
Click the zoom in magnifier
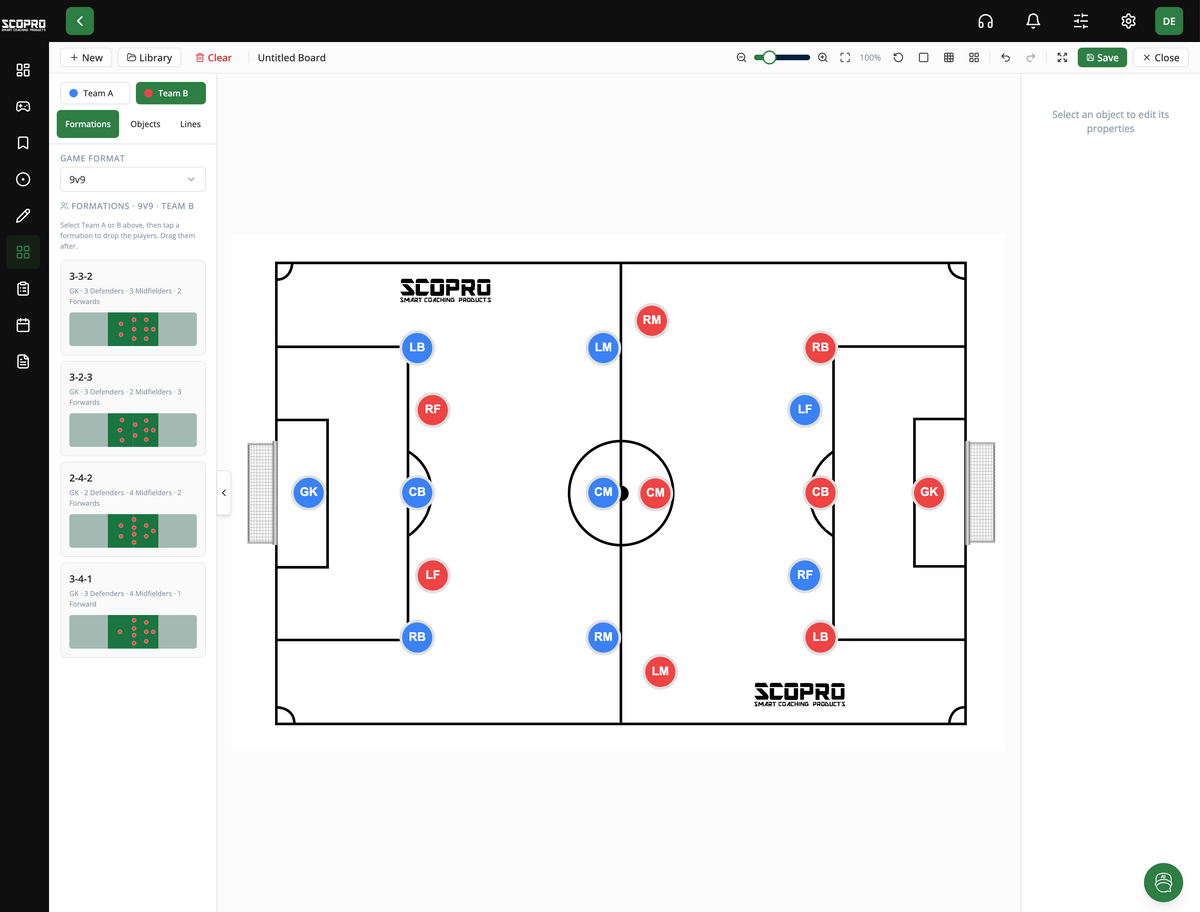(x=823, y=58)
